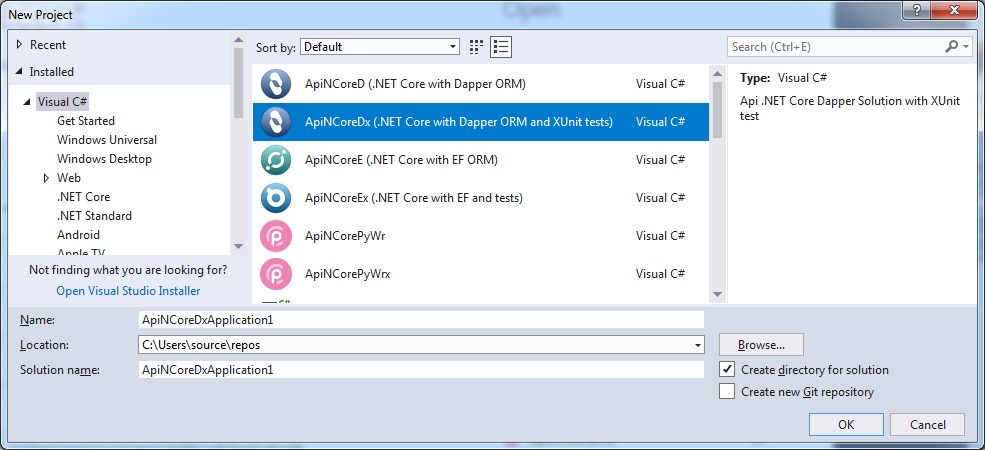Expand the Web tree node
The image size is (986, 450).
pyautogui.click(x=47, y=178)
